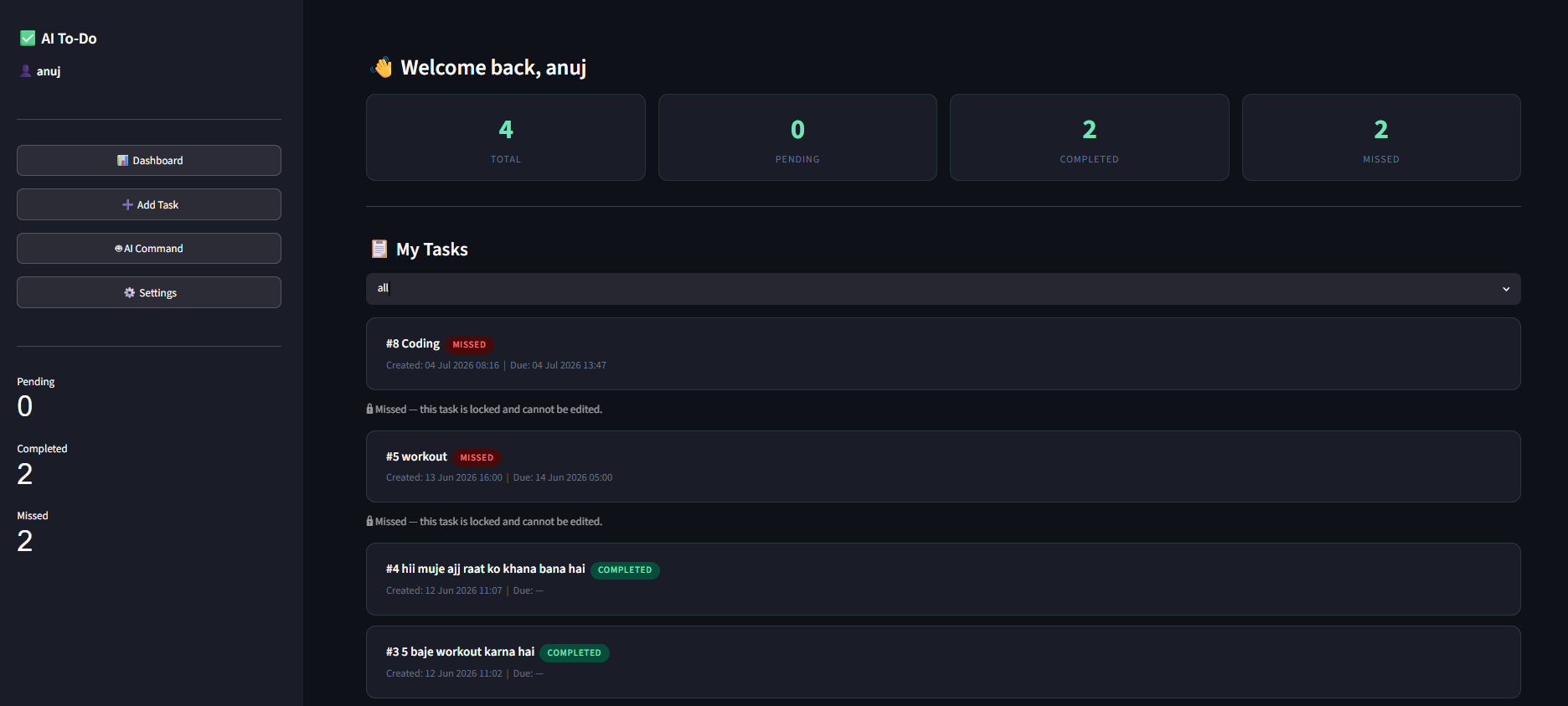Click 'Created: 04 Jul 2026 08:16' text
Image resolution: width=1568 pixels, height=706 pixels.
(x=442, y=365)
